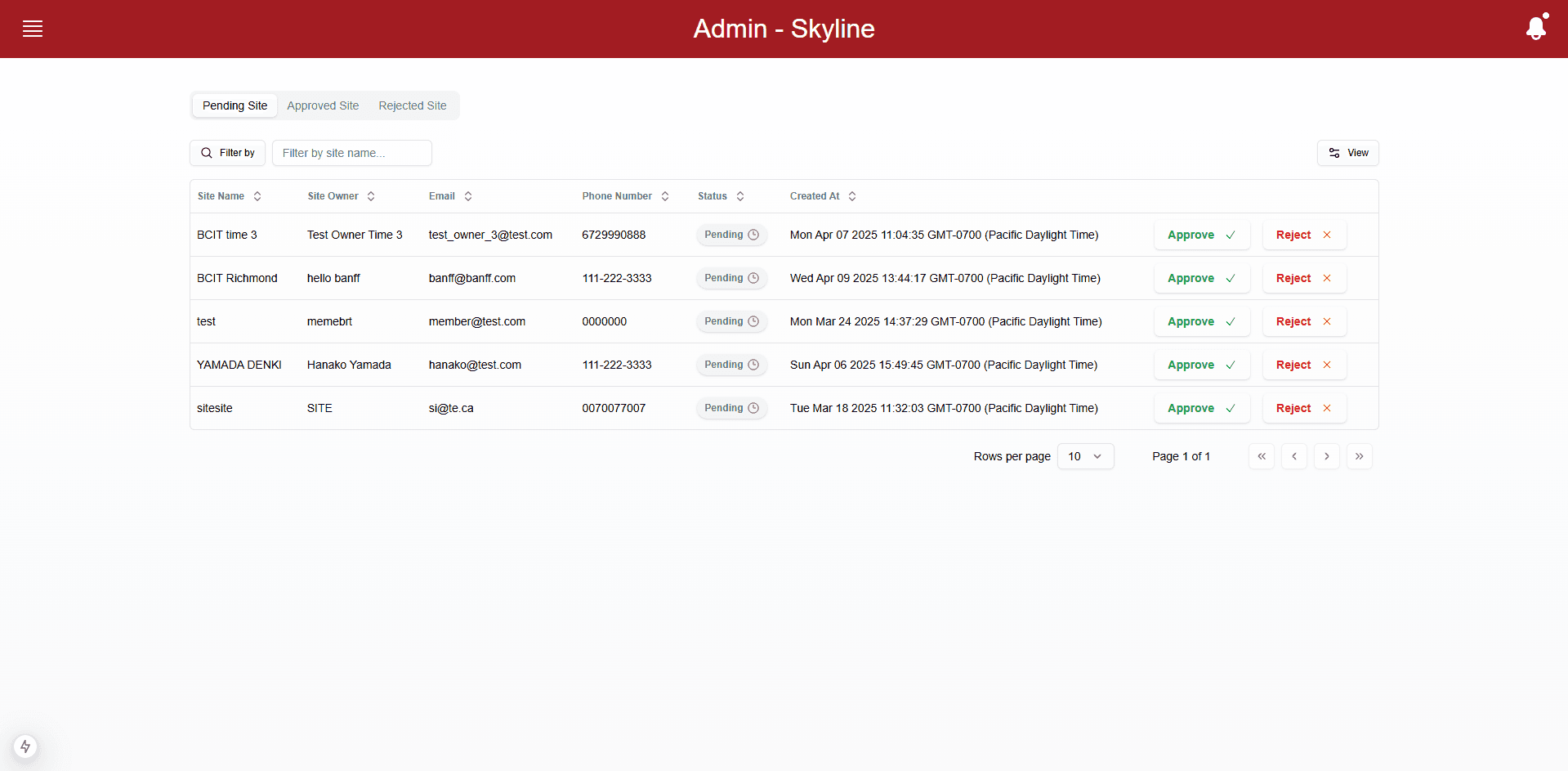Approve the sitesite pending request
1568x771 pixels.
(x=1201, y=408)
